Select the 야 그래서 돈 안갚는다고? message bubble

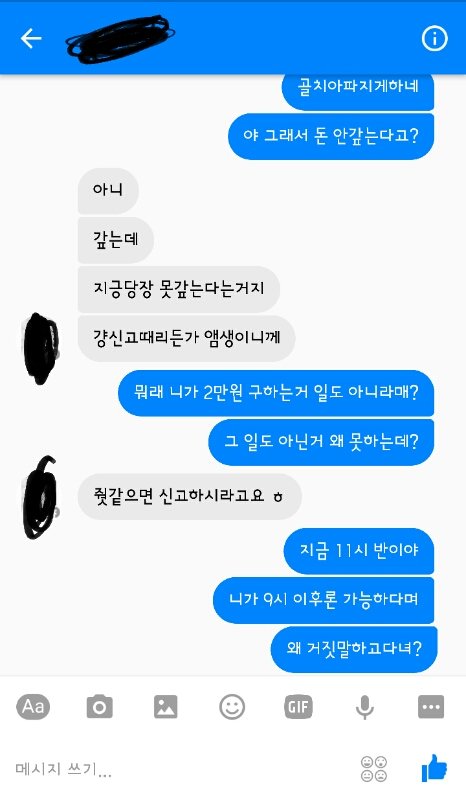click(x=331, y=136)
